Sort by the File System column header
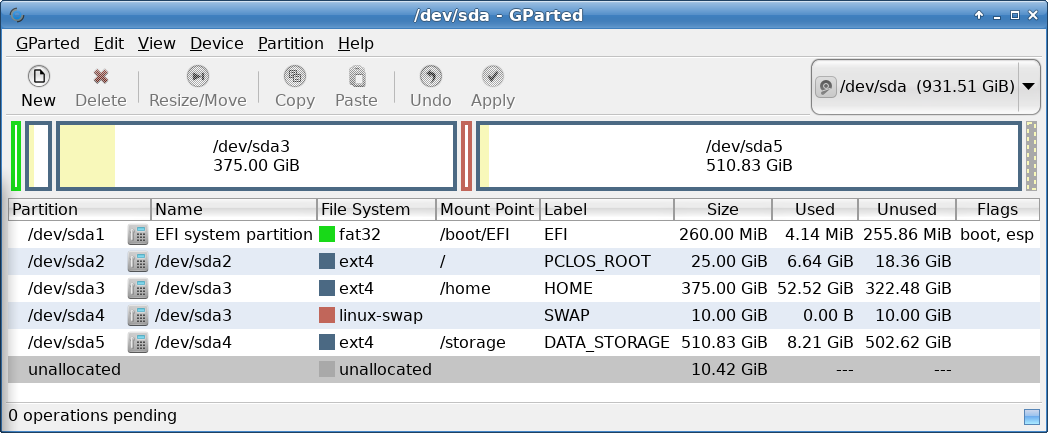Screen dimensions: 1048x433 (376, 209)
